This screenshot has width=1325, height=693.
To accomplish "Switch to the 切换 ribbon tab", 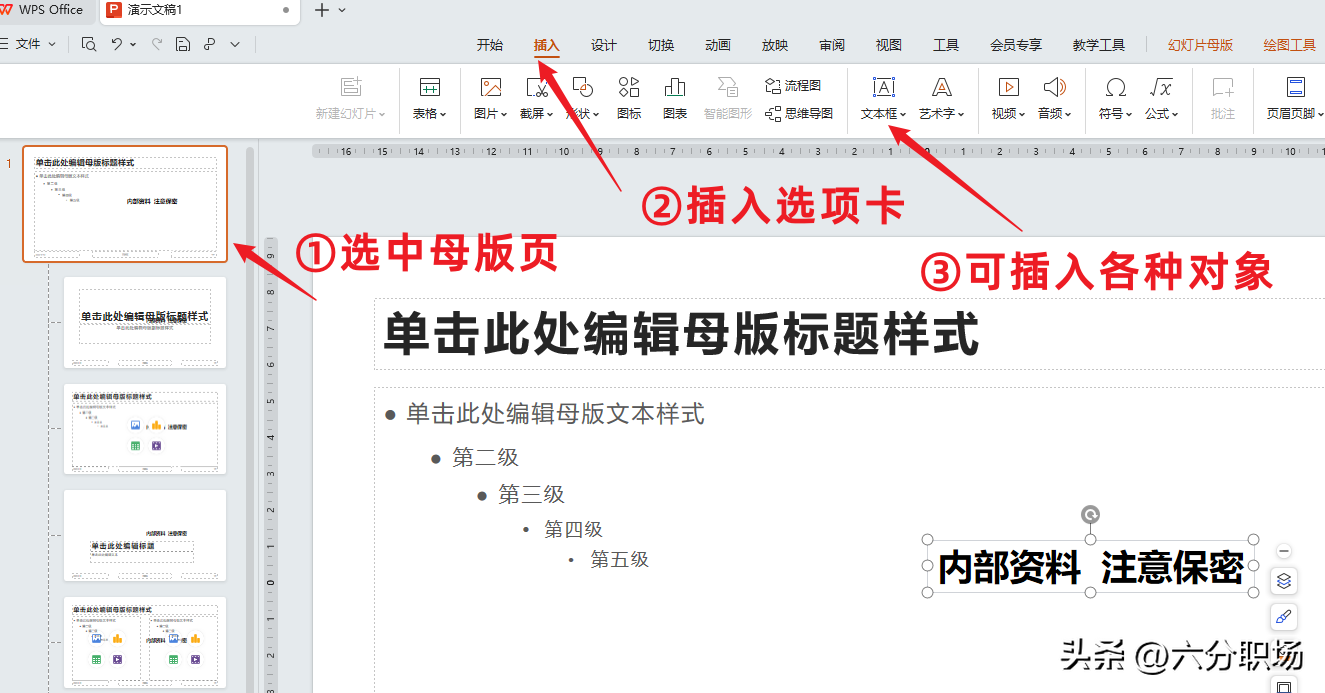I will coord(661,45).
